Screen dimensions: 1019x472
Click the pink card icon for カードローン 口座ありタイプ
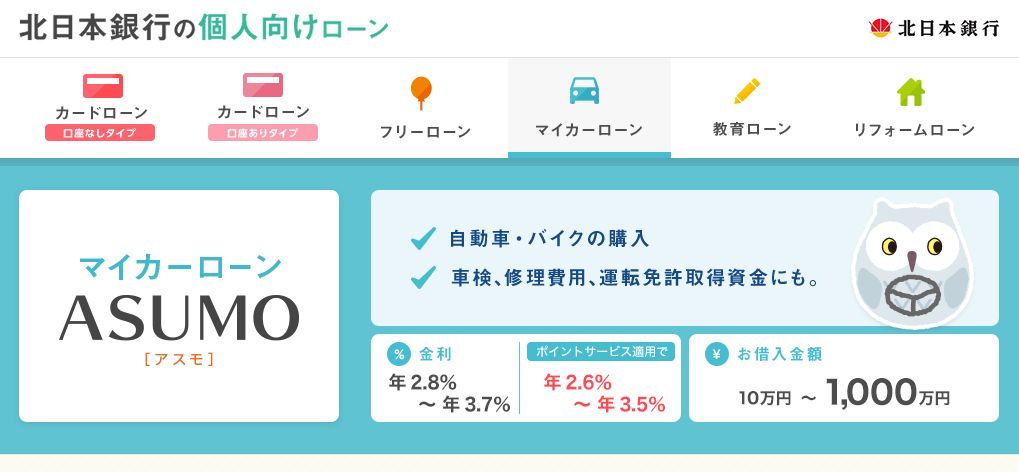coord(263,85)
